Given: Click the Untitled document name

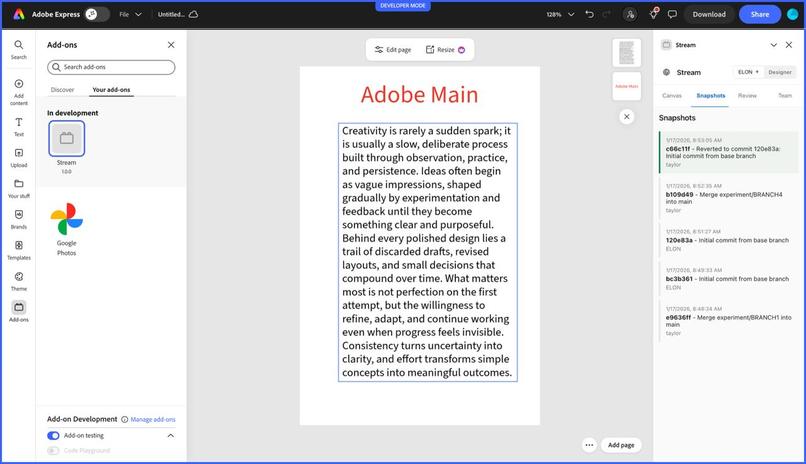Looking at the screenshot, I should pos(171,14).
